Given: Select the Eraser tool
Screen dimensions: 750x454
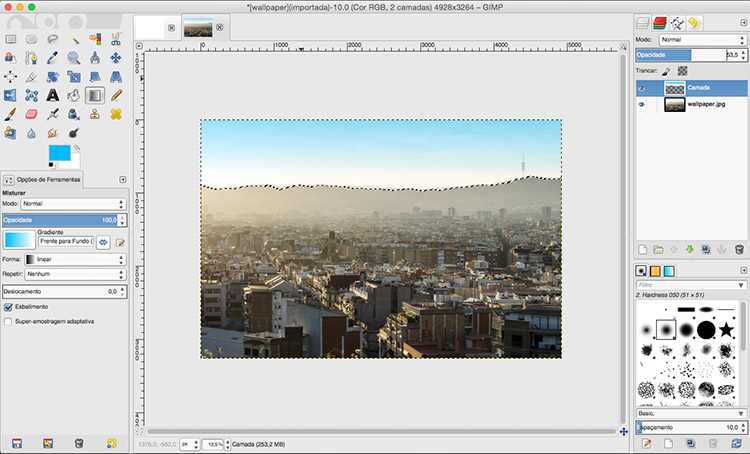Looking at the screenshot, I should [x=32, y=114].
